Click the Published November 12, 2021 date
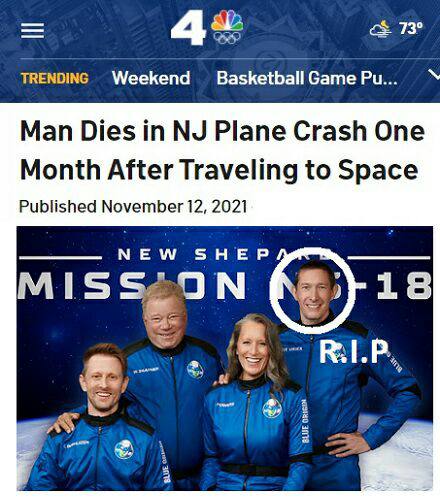 coord(133,206)
